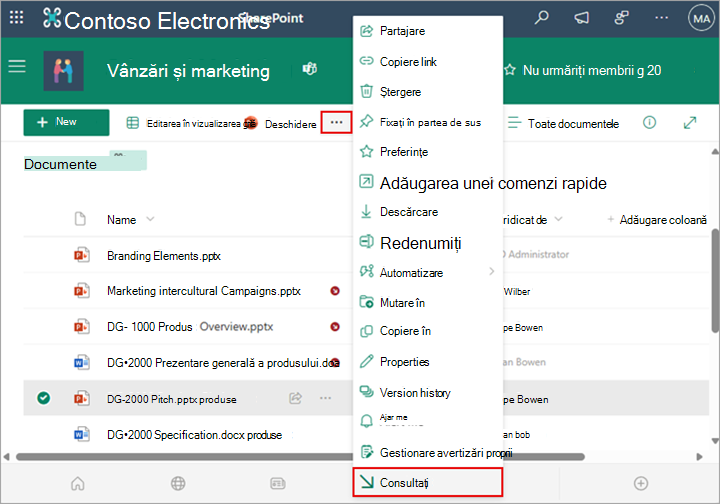Viewport: 720px width, 504px height.
Task: Open Version history from the menu
Action: coord(428,392)
